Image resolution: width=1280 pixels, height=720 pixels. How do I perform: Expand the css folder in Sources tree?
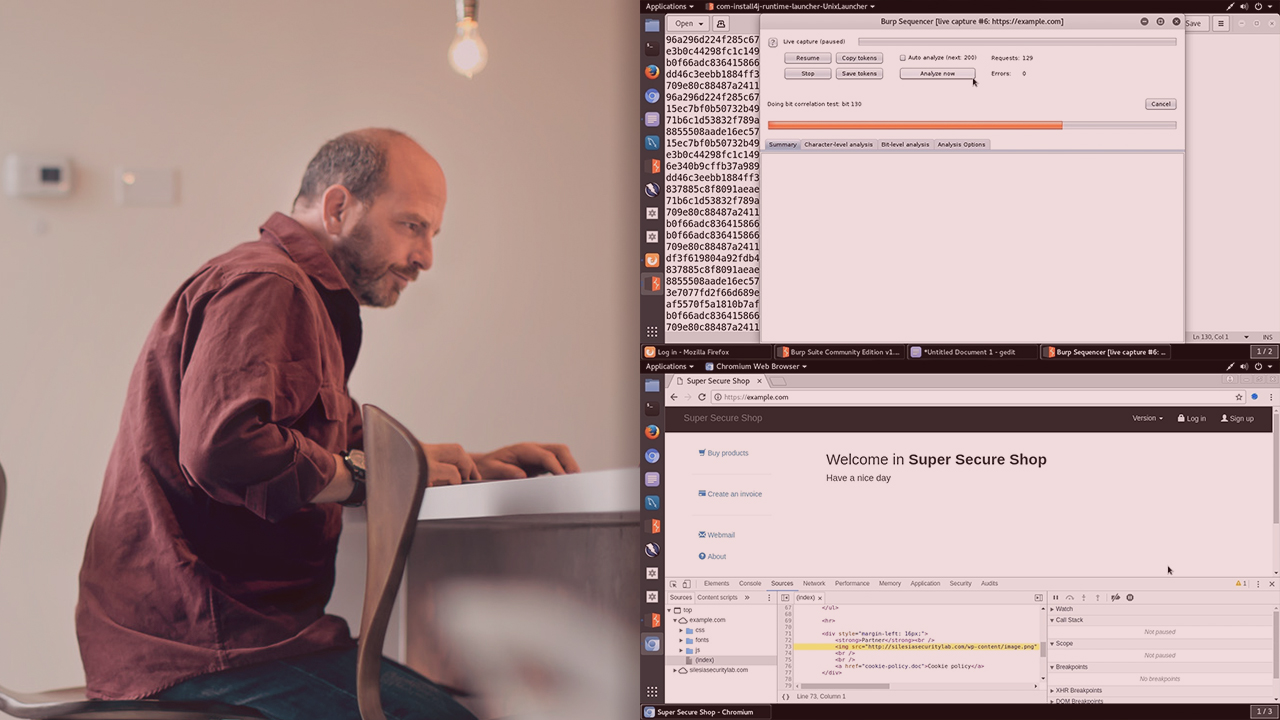(681, 630)
